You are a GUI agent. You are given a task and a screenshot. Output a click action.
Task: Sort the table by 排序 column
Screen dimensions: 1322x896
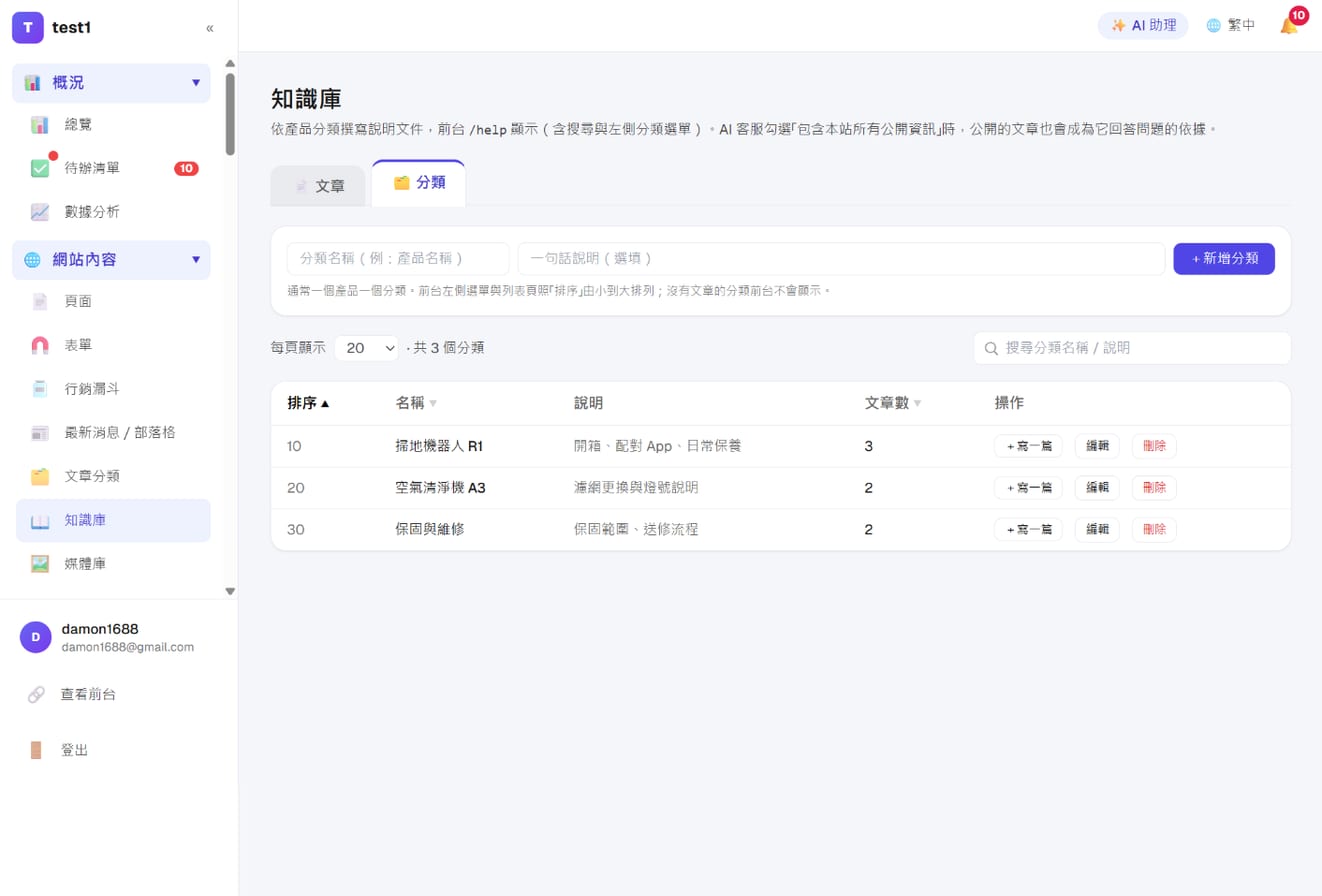point(308,403)
